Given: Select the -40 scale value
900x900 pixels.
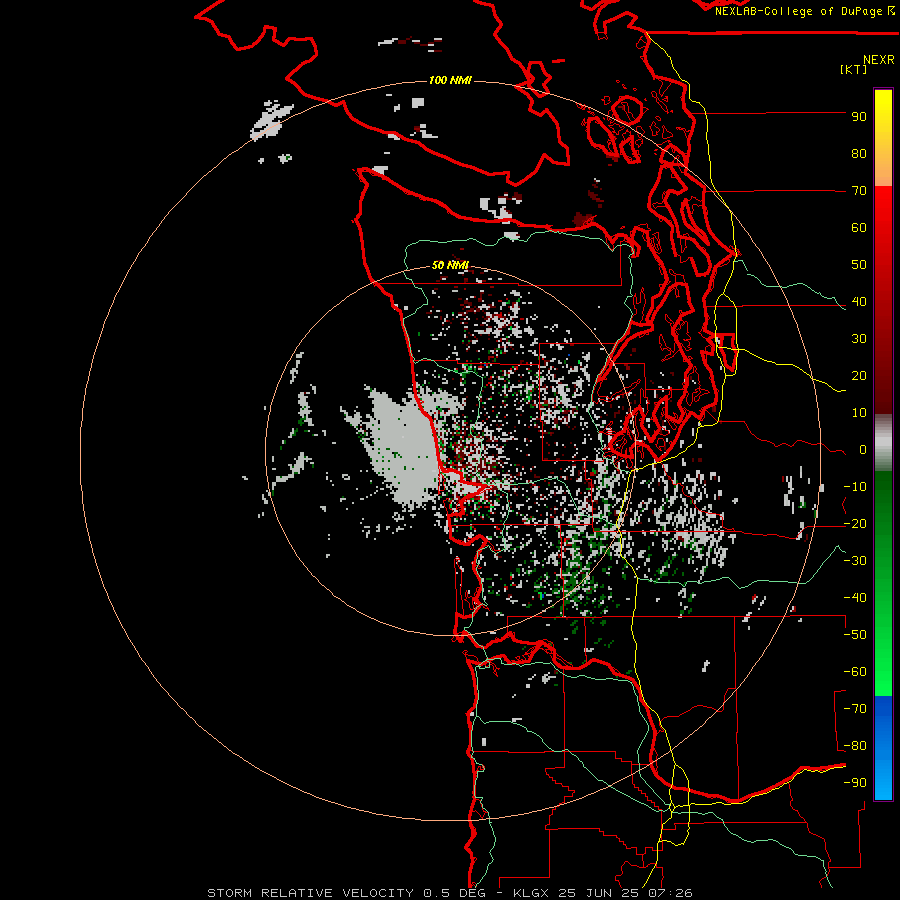Looking at the screenshot, I should [855, 598].
